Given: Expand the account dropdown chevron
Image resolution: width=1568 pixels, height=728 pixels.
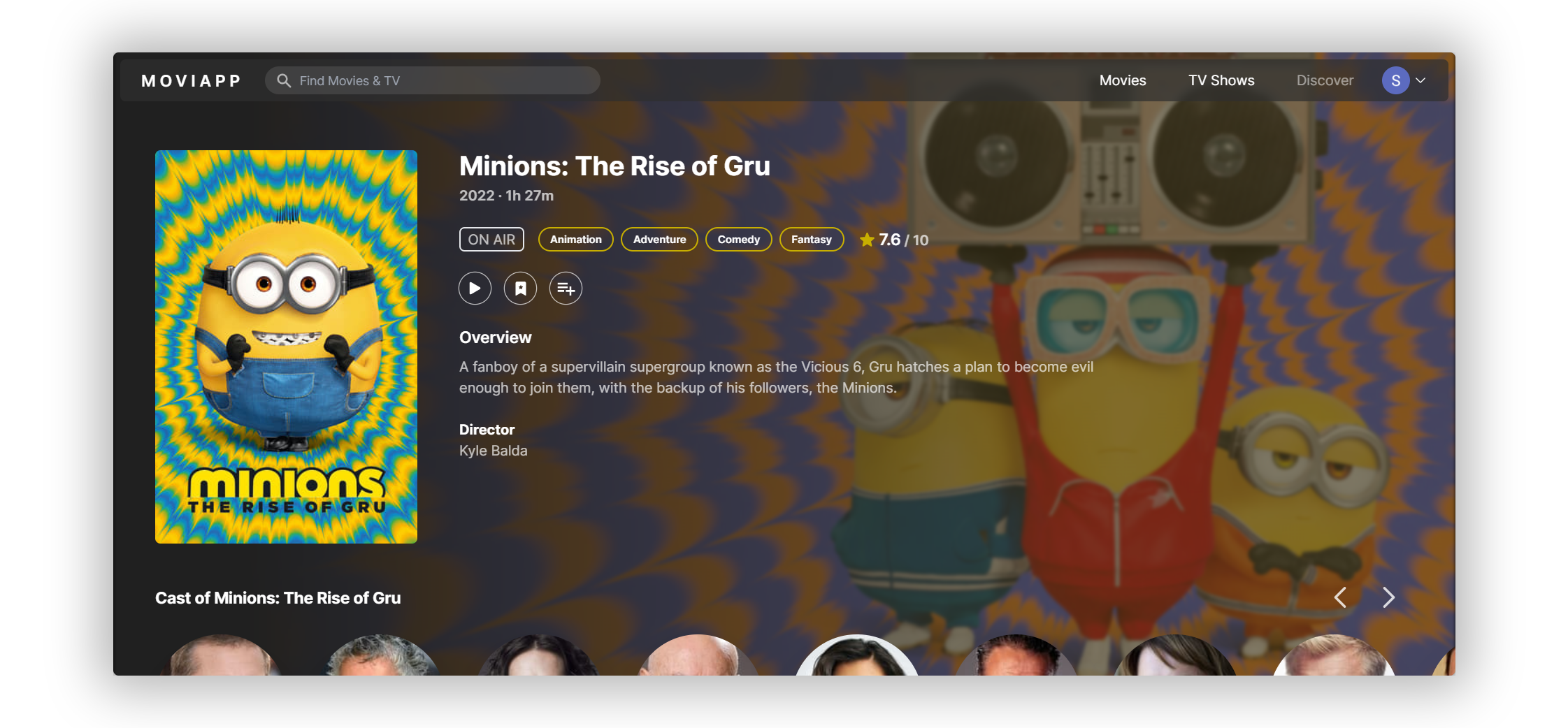Looking at the screenshot, I should 1420,80.
